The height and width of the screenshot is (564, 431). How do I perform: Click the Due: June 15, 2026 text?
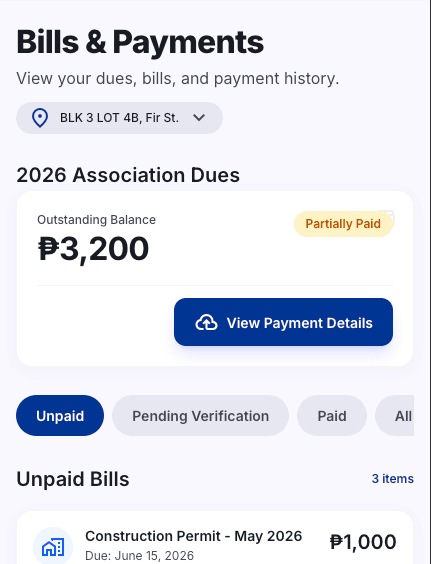point(140,556)
